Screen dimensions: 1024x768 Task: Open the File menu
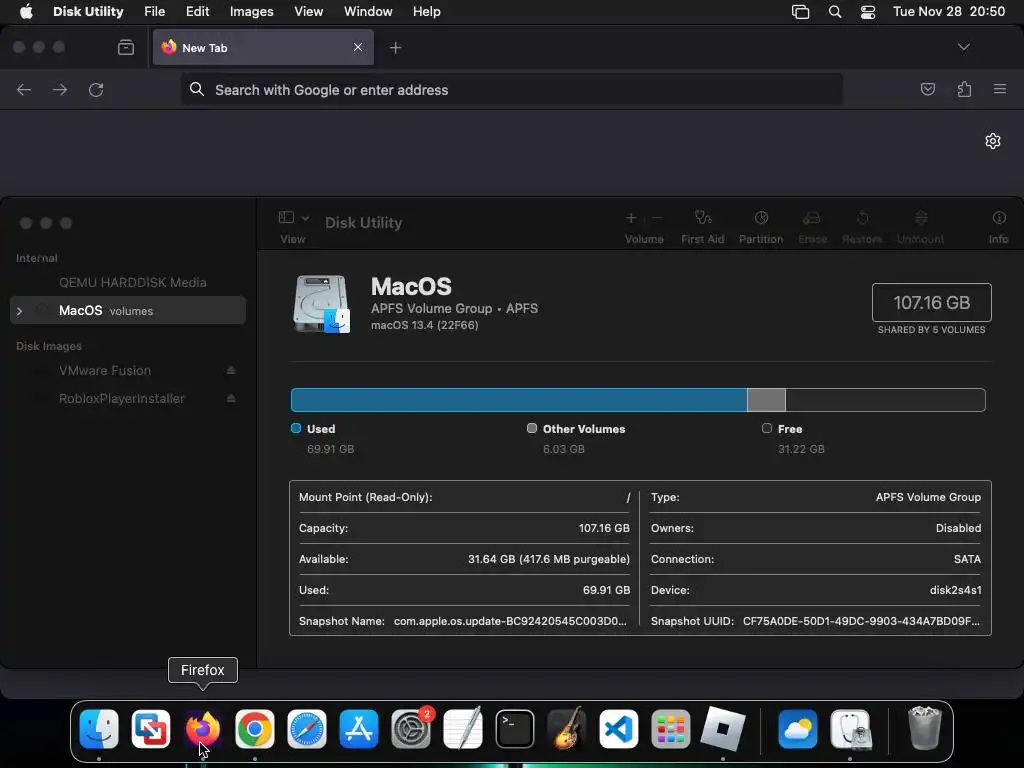(154, 12)
